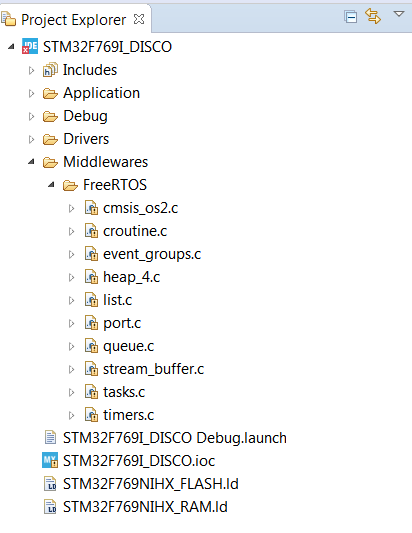Expand the stream_buffer.c file node
Screen dimensions: 412x533
[x=71, y=370]
